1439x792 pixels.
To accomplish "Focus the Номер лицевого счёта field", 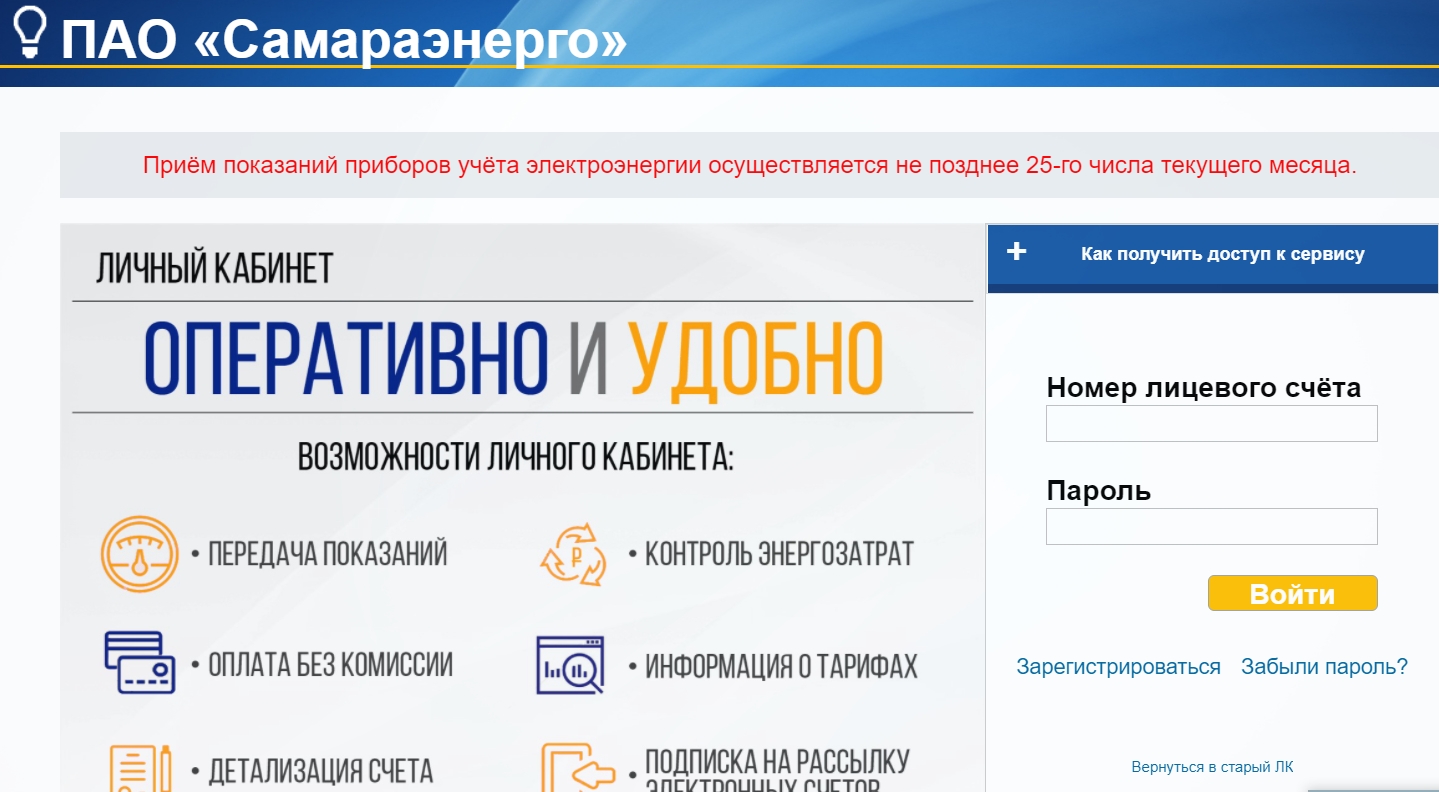I will pos(1212,423).
